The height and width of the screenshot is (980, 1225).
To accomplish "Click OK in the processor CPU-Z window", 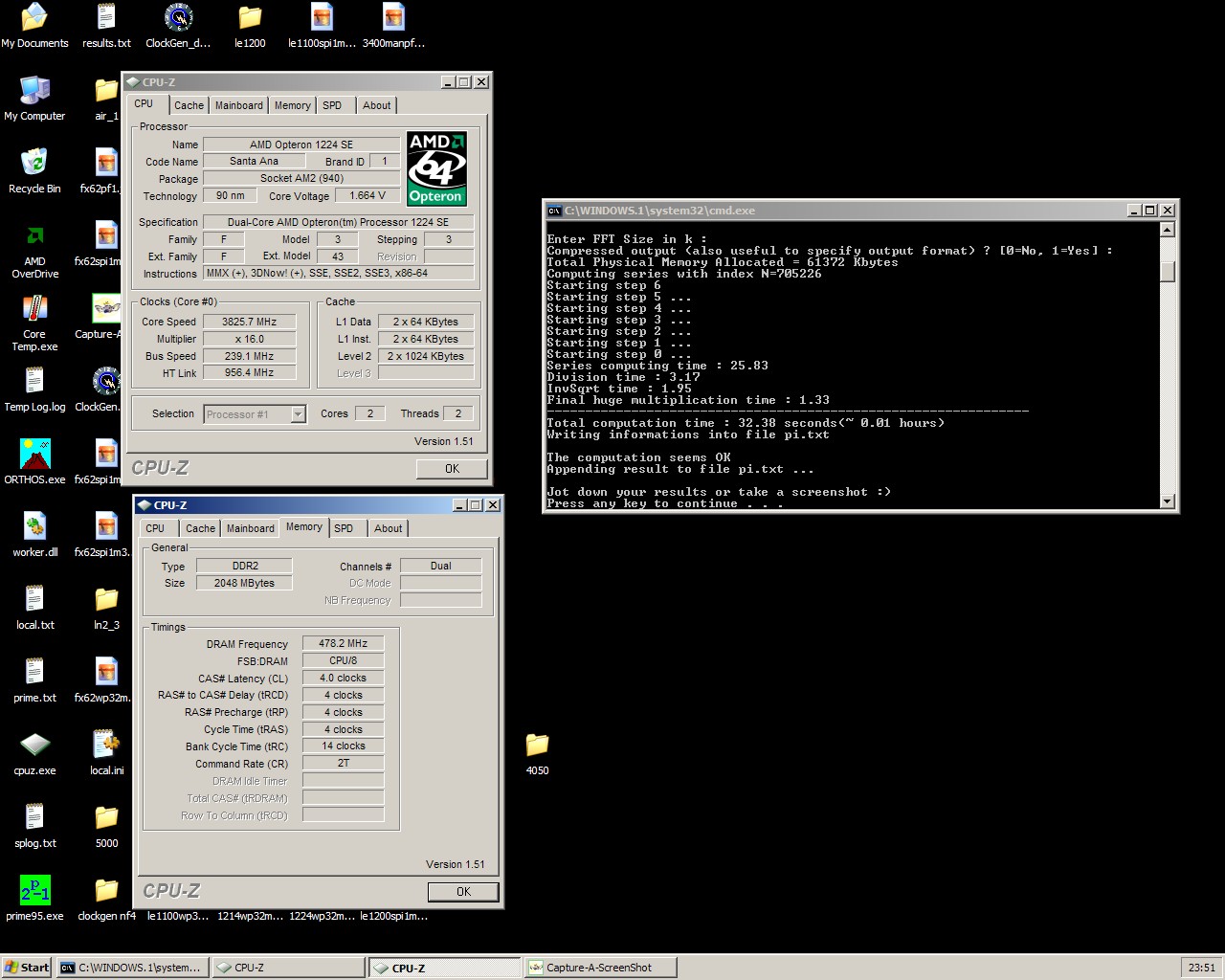I will 452,469.
